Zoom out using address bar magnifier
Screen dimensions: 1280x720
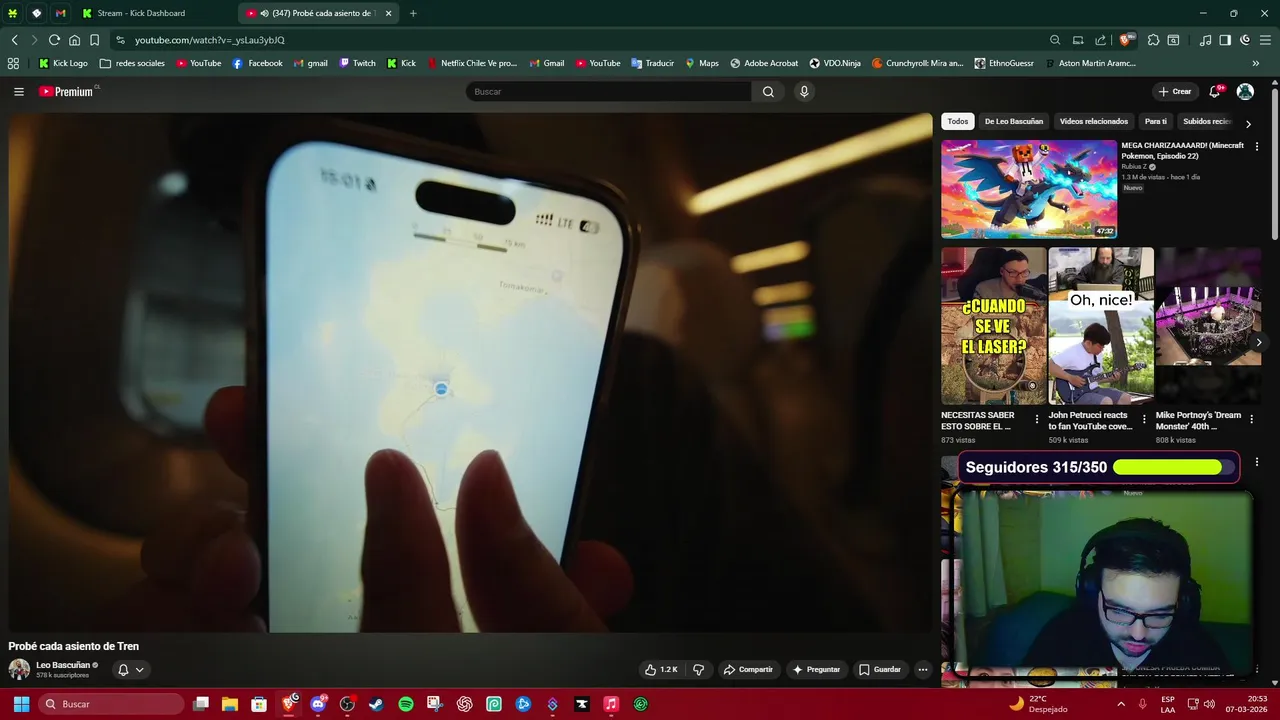pyautogui.click(x=1055, y=40)
